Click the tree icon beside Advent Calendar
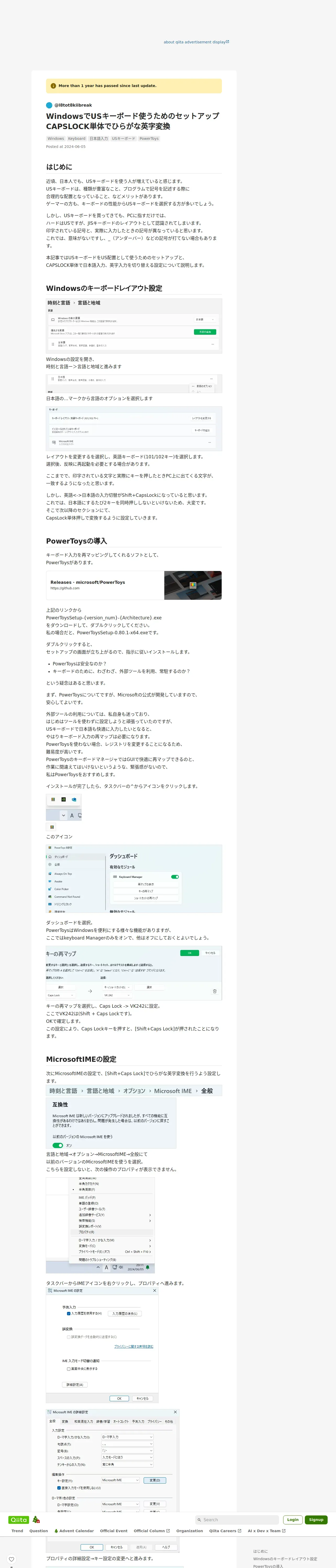Viewport: 336px width, 1568px height. [x=56, y=1531]
